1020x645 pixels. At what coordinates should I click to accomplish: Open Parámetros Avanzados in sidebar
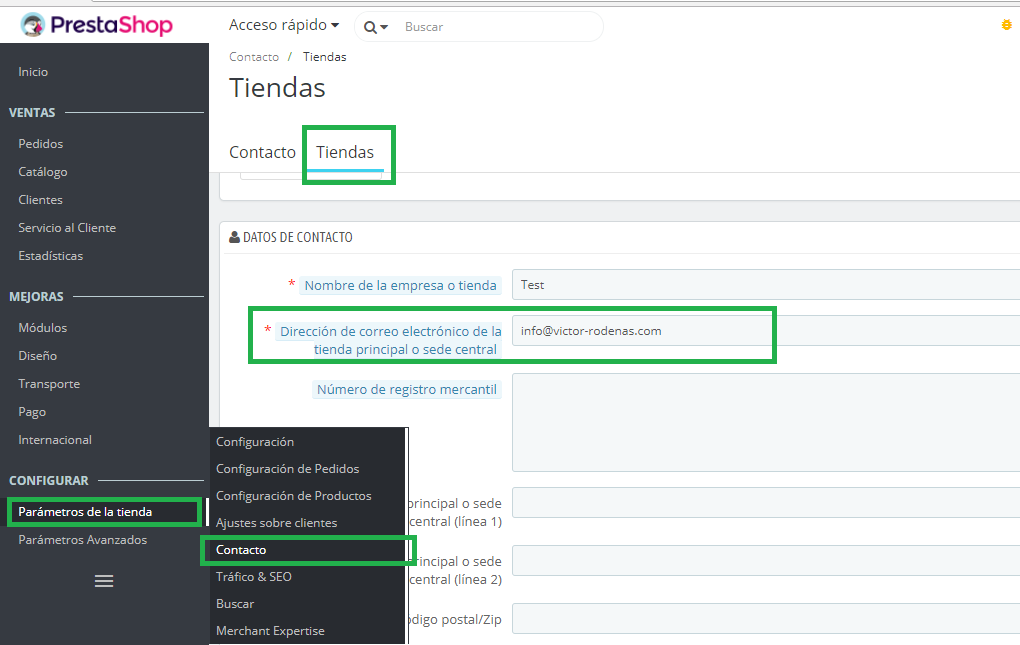coord(82,540)
